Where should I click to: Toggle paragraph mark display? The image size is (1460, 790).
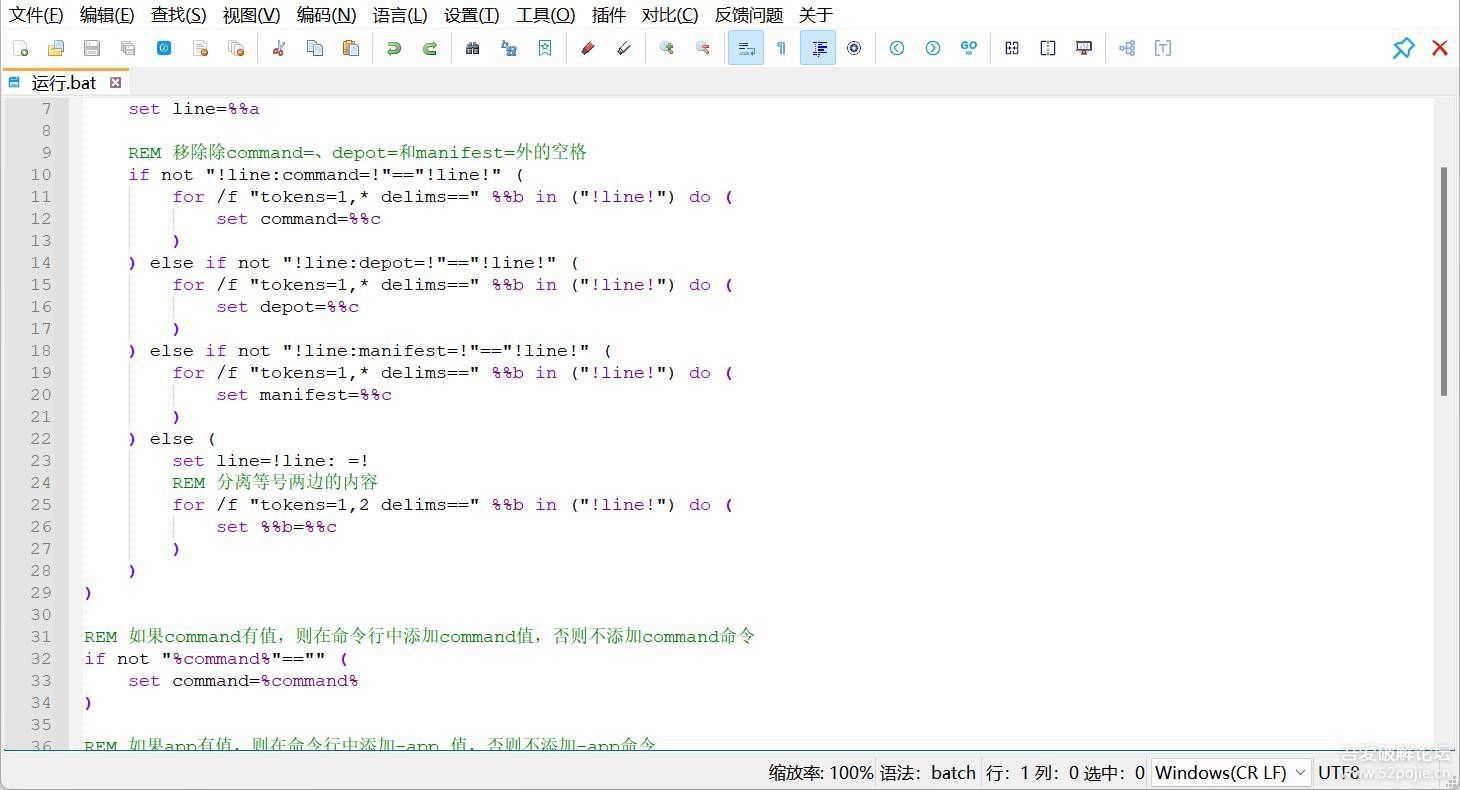[x=781, y=47]
